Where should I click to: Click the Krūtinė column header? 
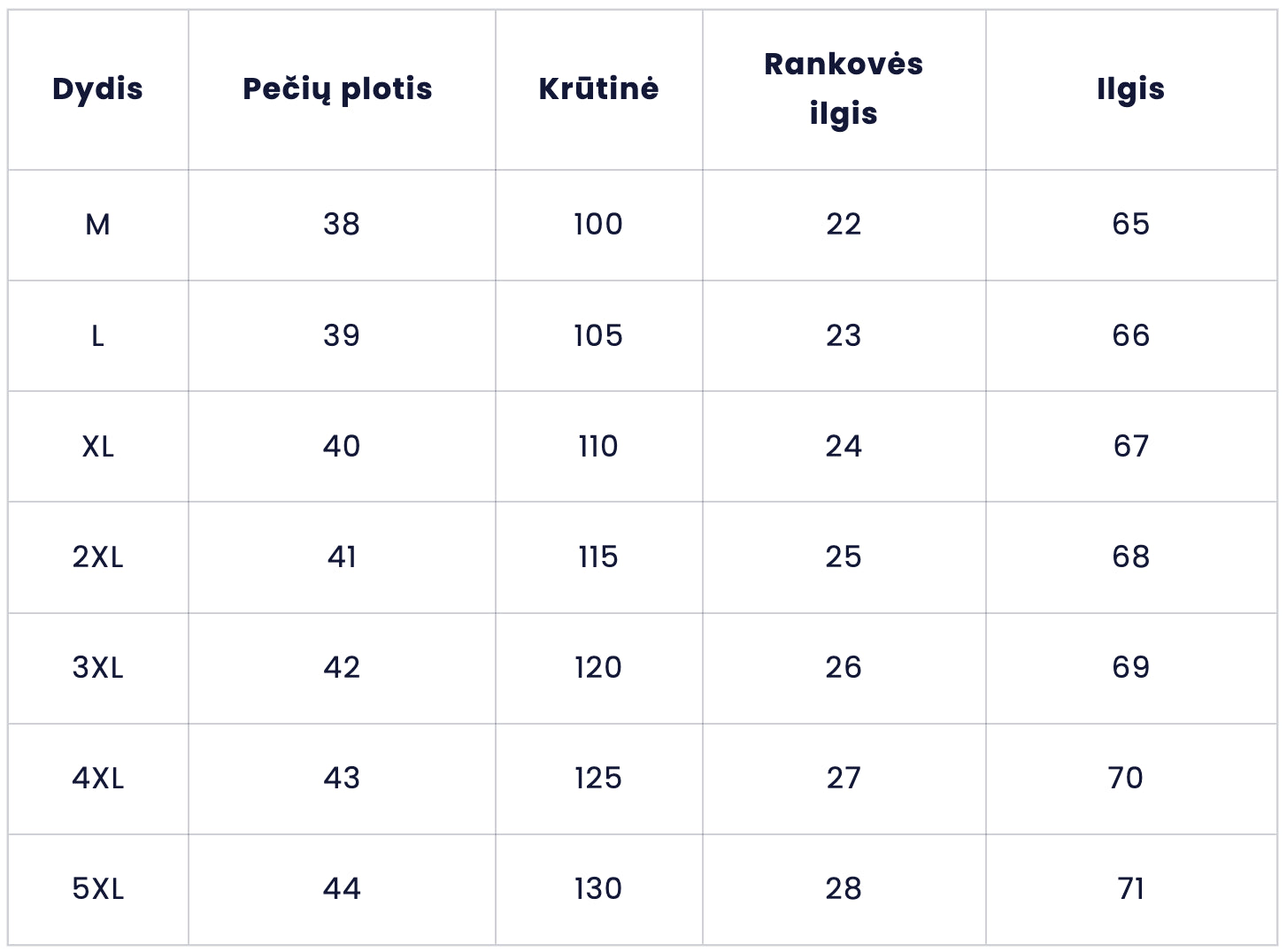point(598,89)
